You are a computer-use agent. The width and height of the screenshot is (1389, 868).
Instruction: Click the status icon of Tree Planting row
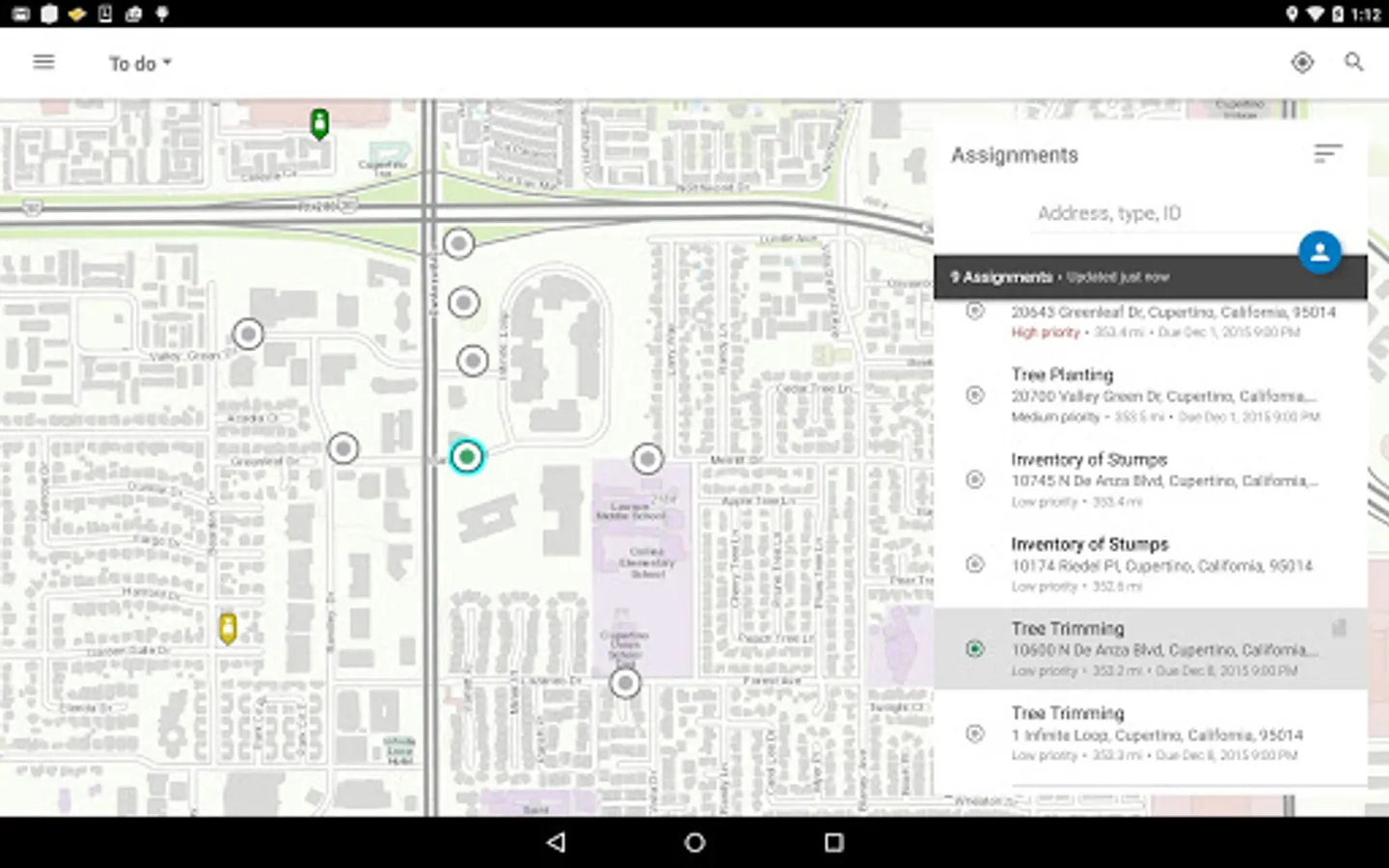(975, 394)
